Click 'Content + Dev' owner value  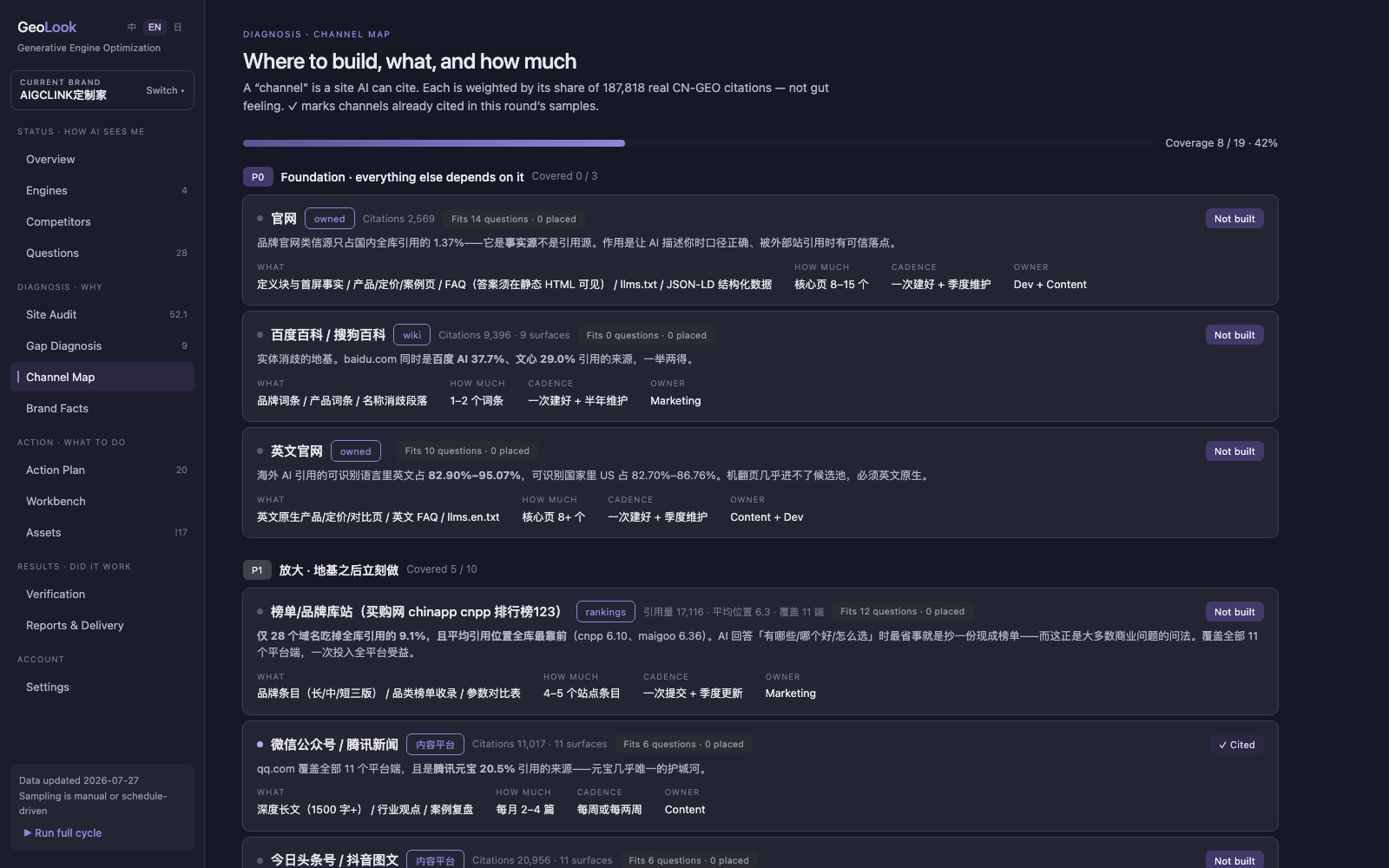click(767, 517)
